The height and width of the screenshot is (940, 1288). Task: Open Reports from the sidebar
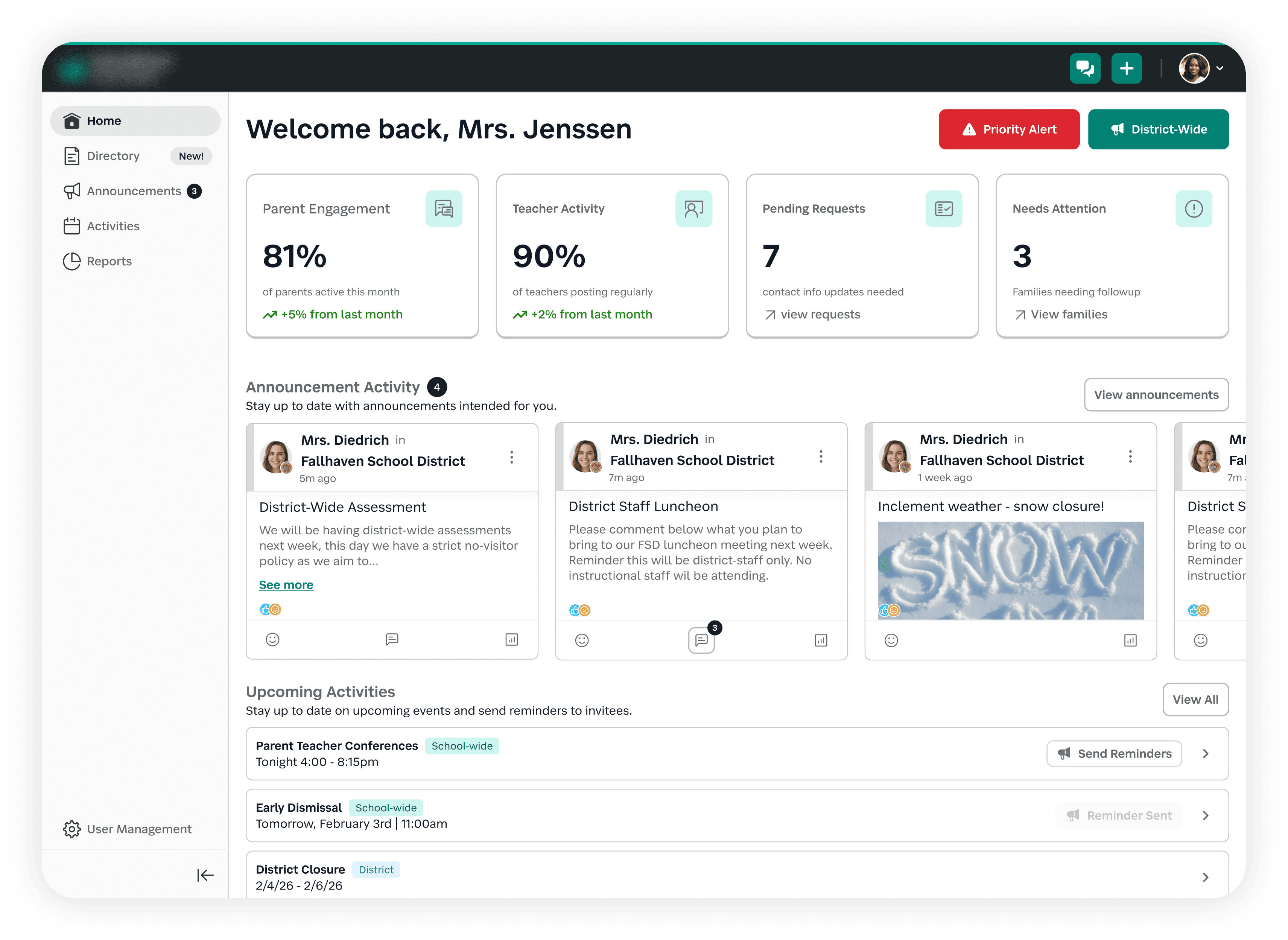pyautogui.click(x=109, y=261)
